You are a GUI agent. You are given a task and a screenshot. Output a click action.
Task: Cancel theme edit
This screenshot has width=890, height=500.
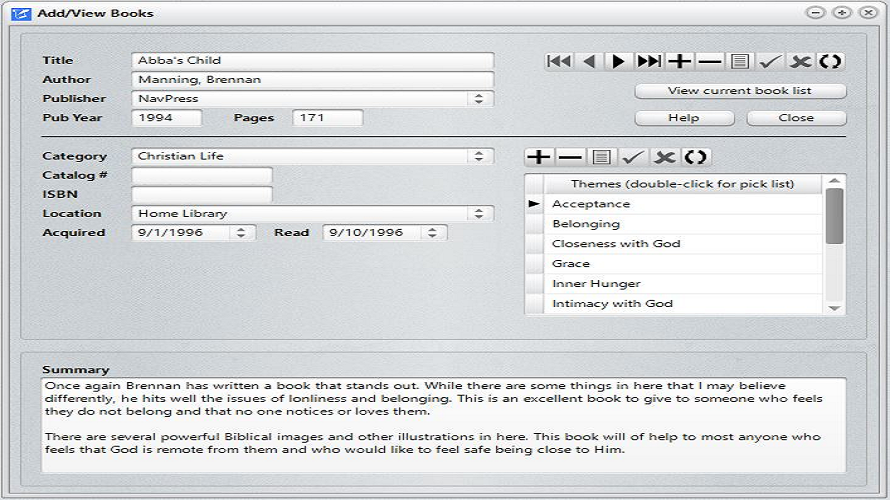[x=664, y=157]
